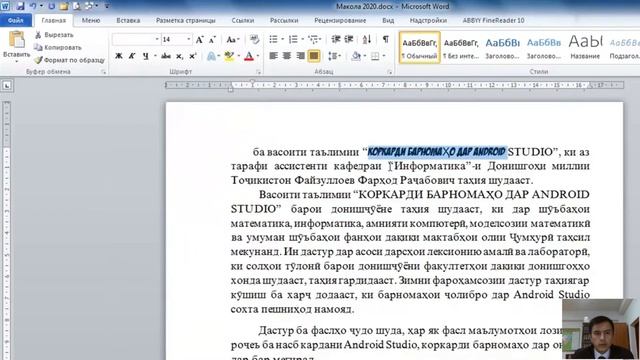640x360 pixels.
Task: Apply text highlight color
Action: (229, 56)
